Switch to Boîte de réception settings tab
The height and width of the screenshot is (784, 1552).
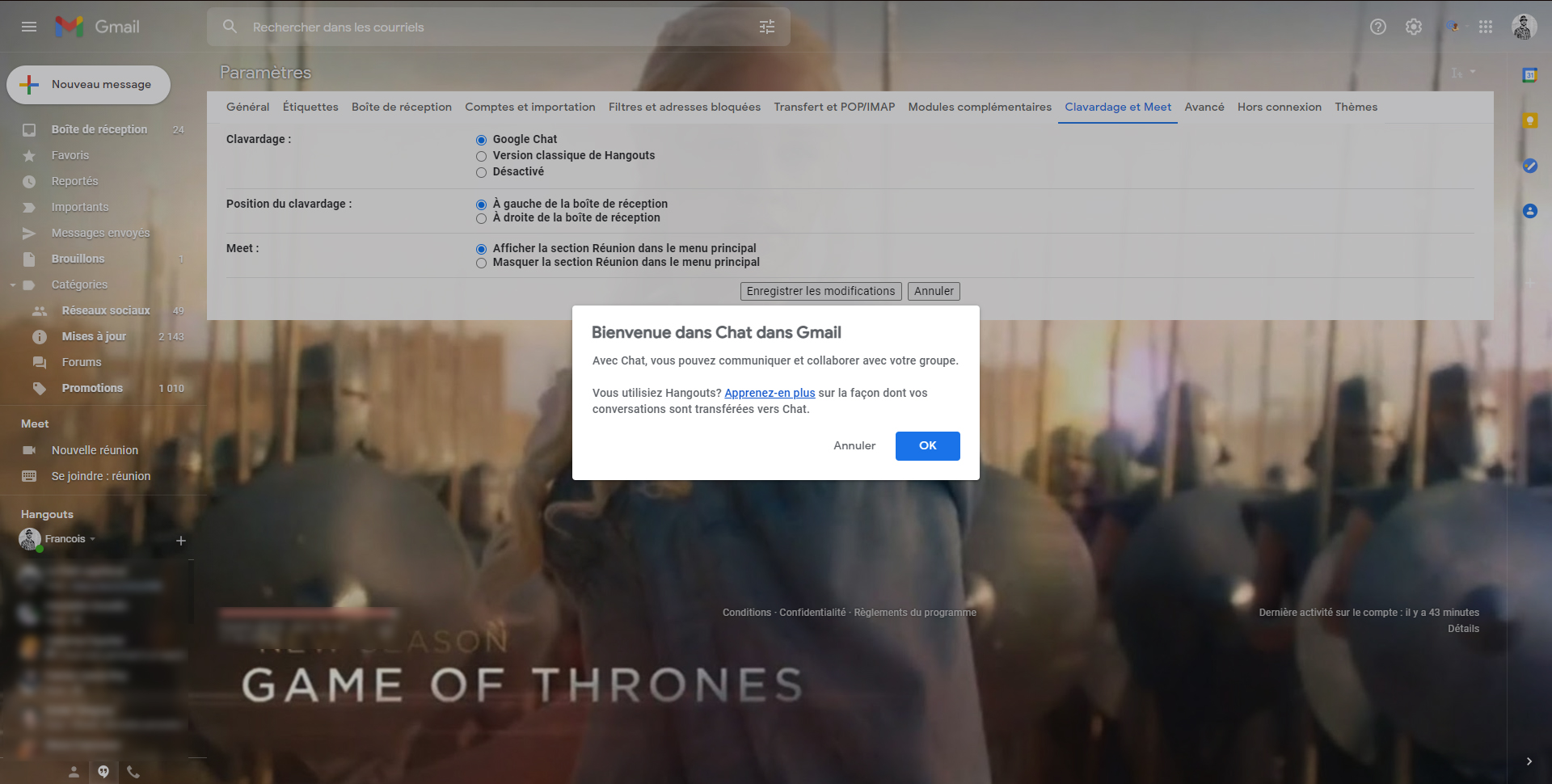tap(402, 107)
